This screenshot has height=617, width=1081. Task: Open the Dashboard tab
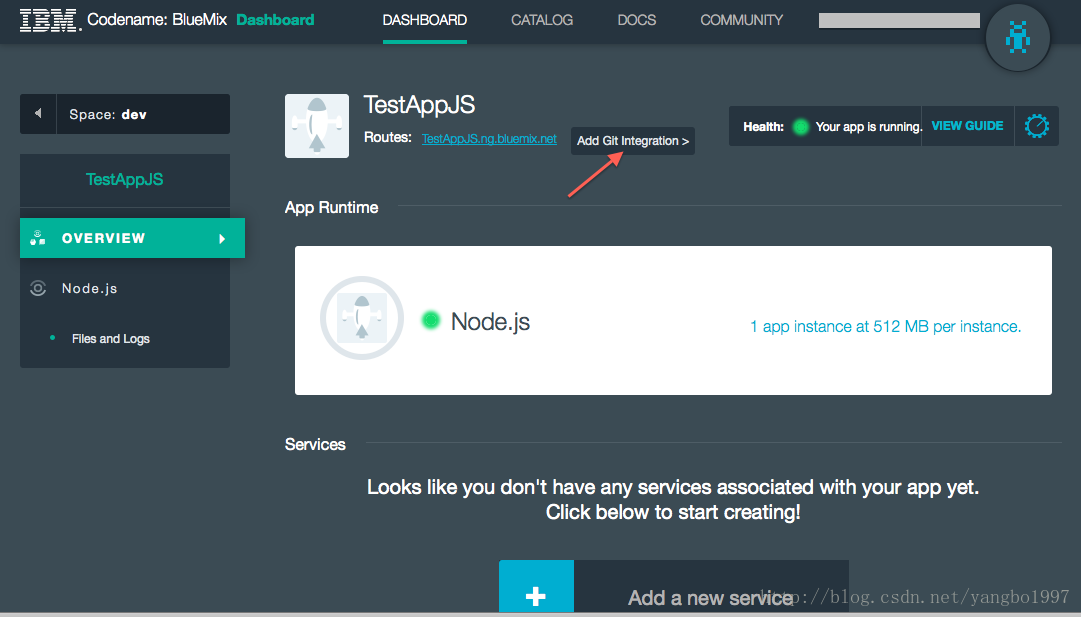click(425, 21)
